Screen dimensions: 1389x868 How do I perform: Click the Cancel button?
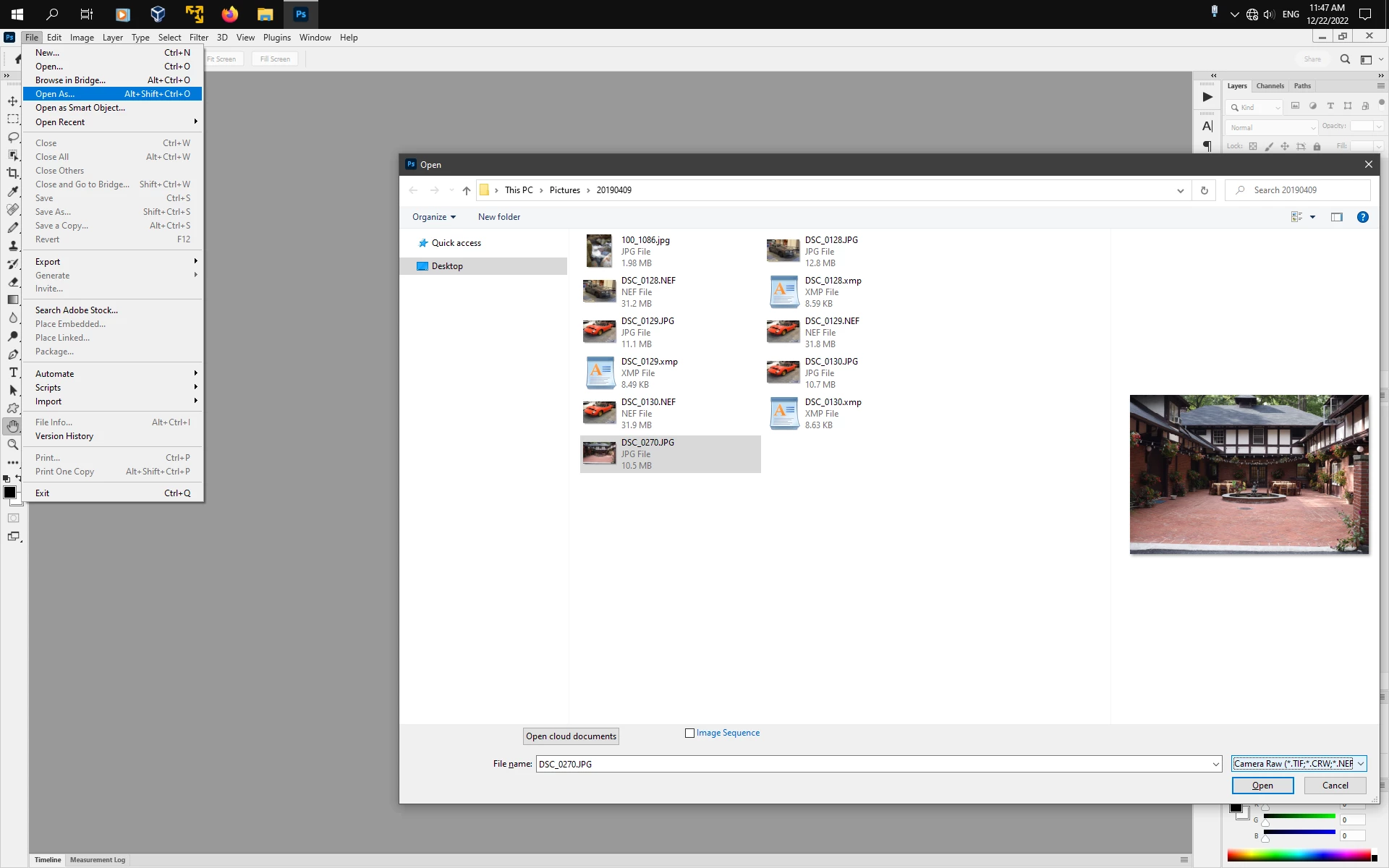coord(1335,786)
